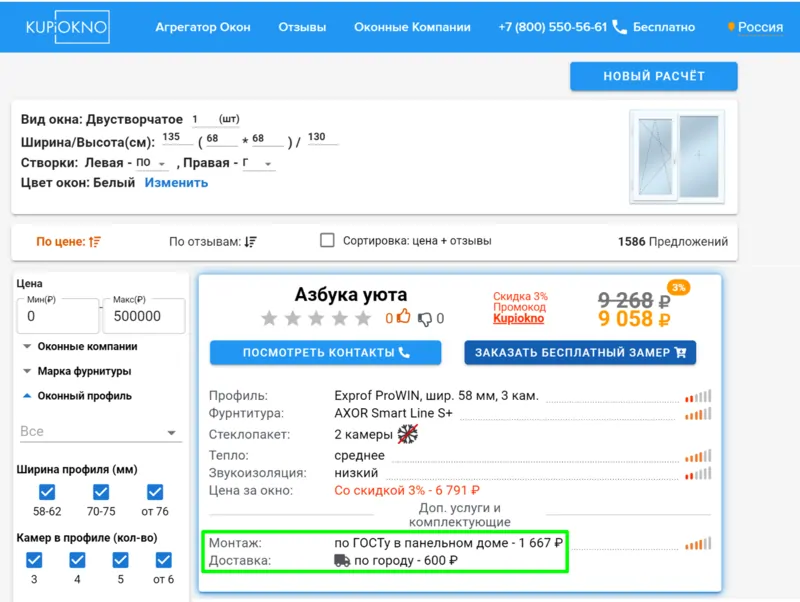Click the 'Россия' region link
The height and width of the screenshot is (602, 800).
coord(760,27)
